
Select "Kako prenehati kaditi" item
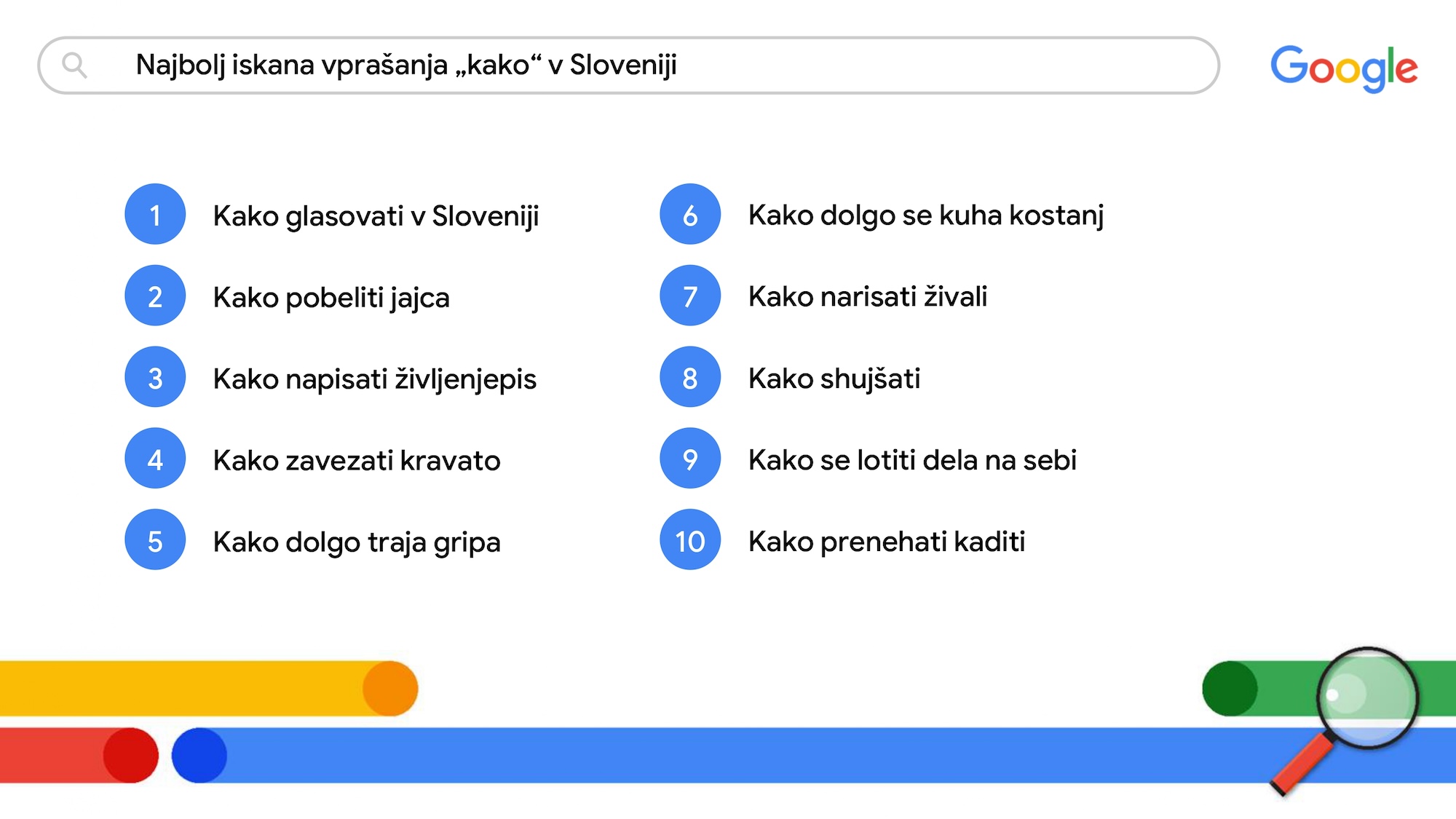(886, 542)
